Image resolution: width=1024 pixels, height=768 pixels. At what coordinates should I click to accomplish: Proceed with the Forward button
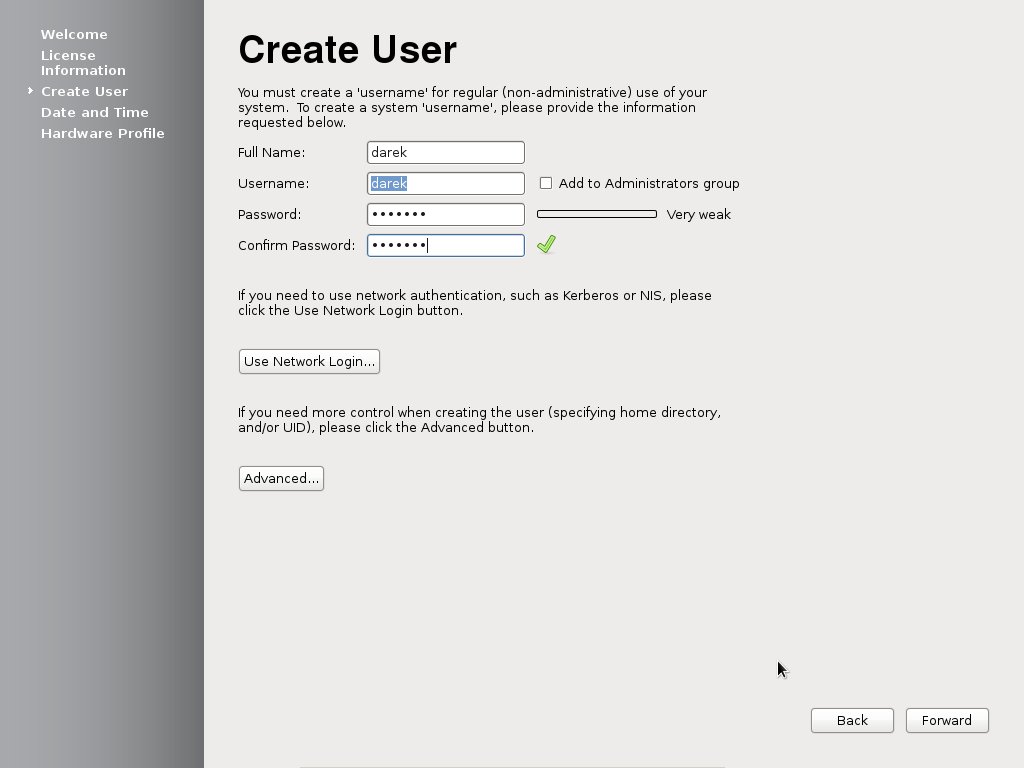coord(947,720)
